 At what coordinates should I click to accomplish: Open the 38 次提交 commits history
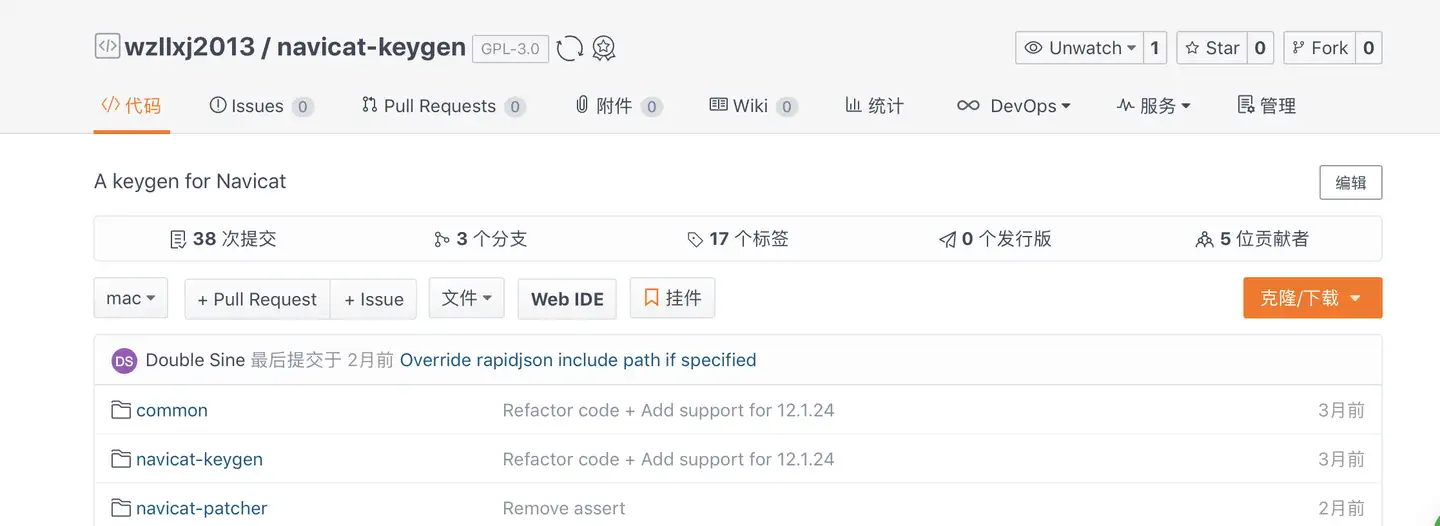tap(223, 239)
